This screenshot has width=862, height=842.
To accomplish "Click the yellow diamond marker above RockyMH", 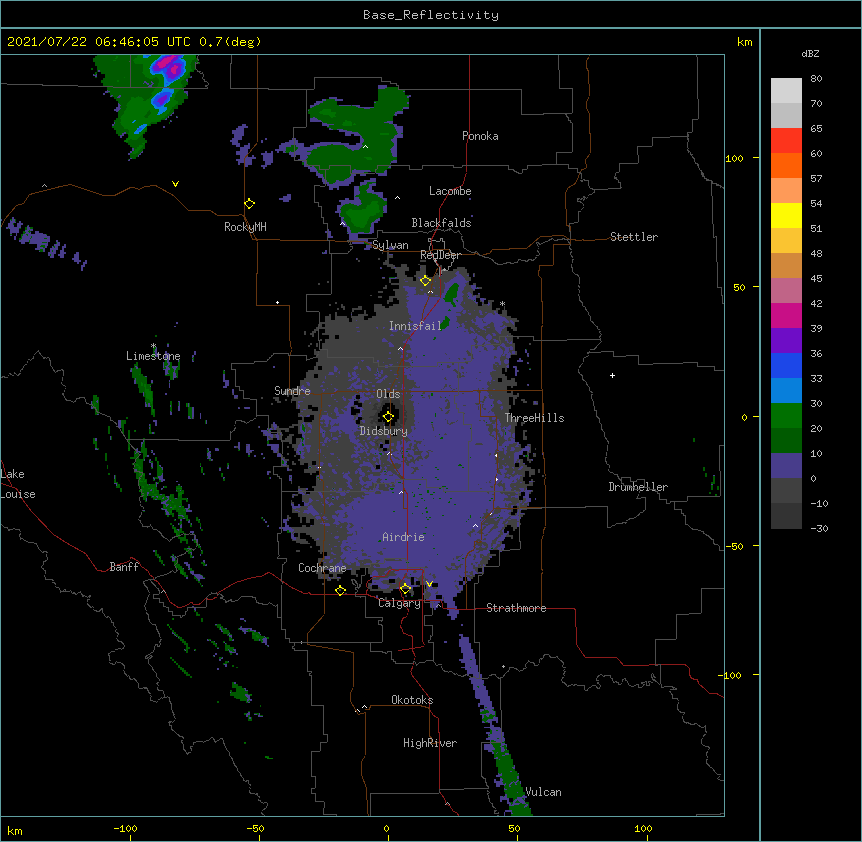I will pos(249,204).
